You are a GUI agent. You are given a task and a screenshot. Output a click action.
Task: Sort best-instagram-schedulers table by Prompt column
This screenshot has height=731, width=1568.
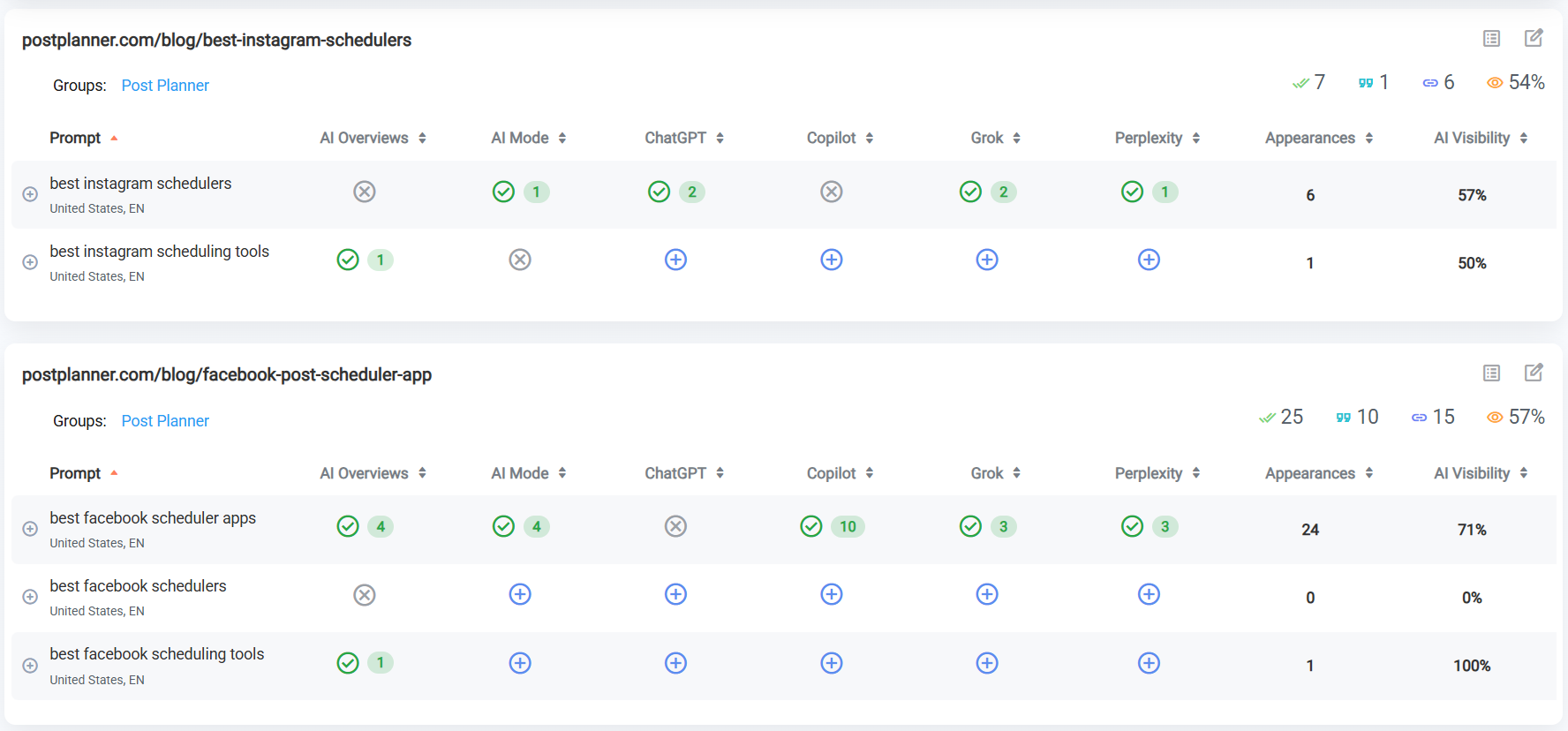pos(84,138)
